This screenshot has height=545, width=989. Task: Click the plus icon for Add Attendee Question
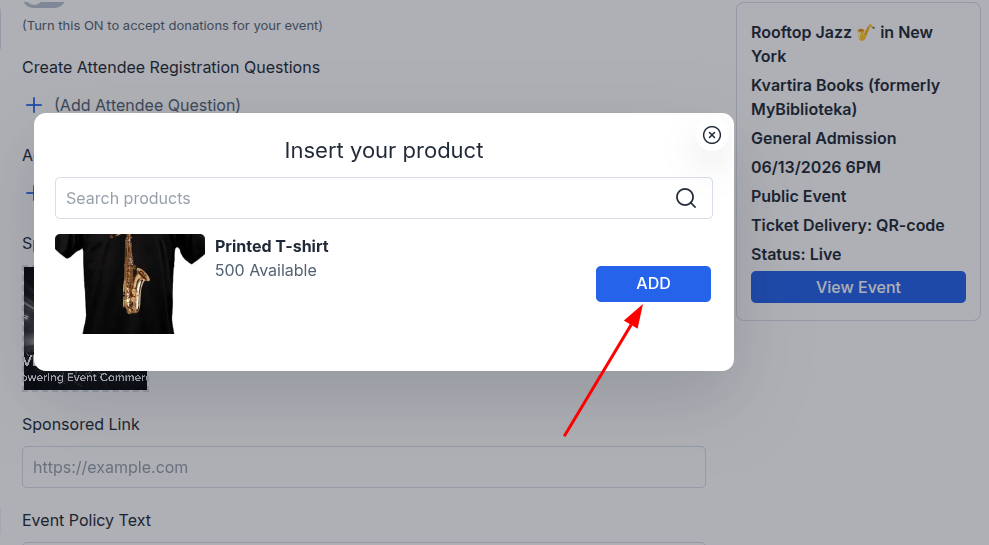34,105
